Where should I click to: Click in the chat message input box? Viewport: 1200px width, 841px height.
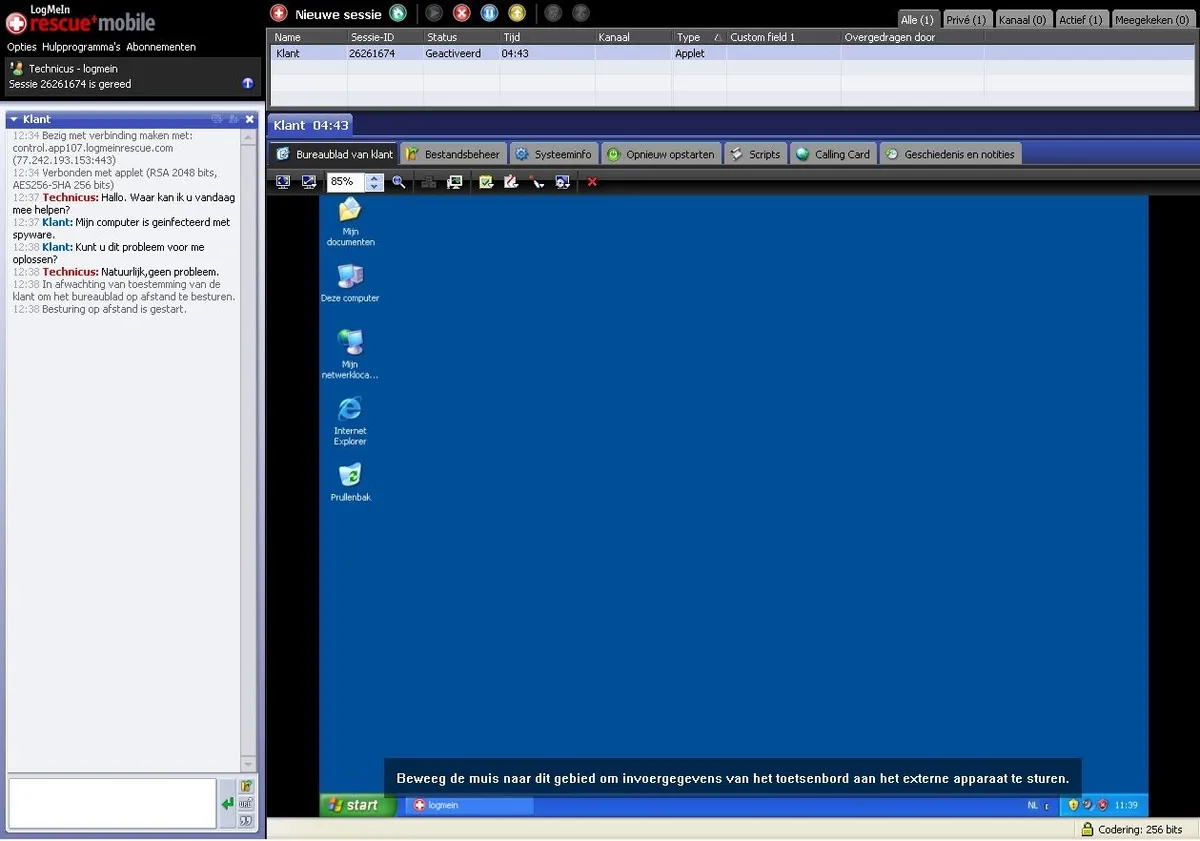112,803
